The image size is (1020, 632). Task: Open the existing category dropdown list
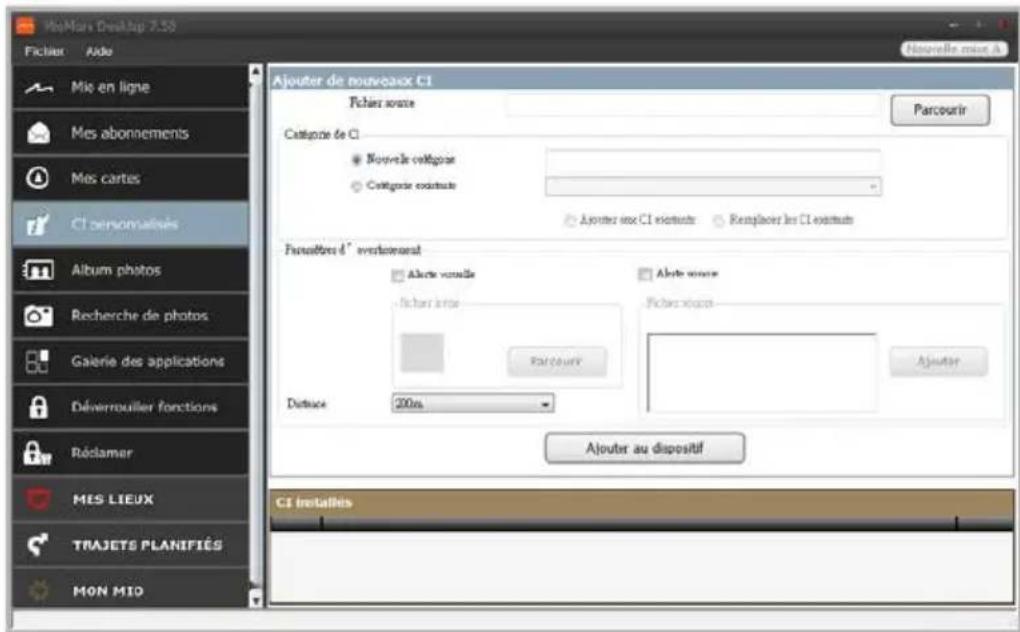[x=713, y=187]
